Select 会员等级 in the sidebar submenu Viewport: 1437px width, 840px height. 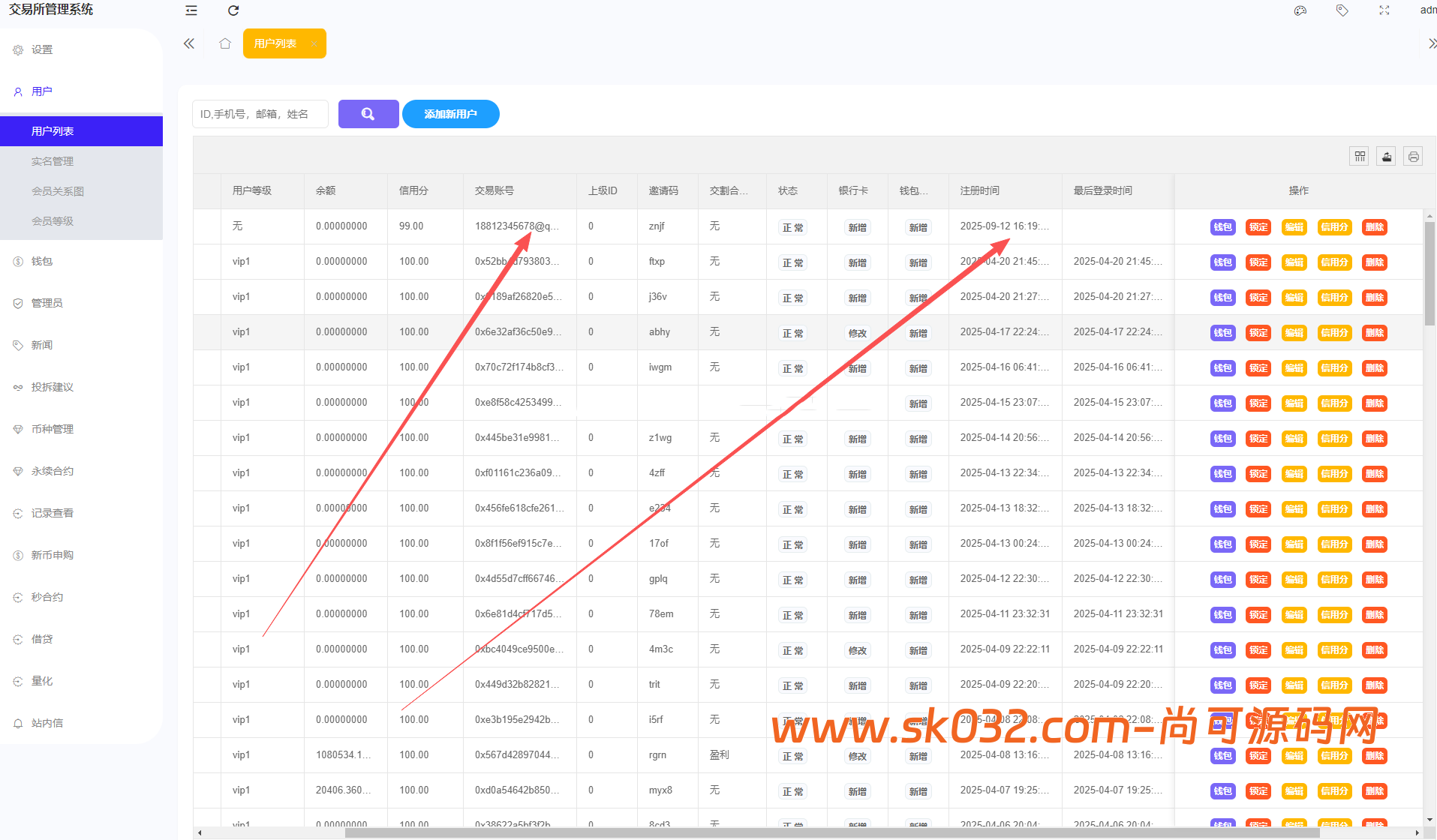[53, 221]
